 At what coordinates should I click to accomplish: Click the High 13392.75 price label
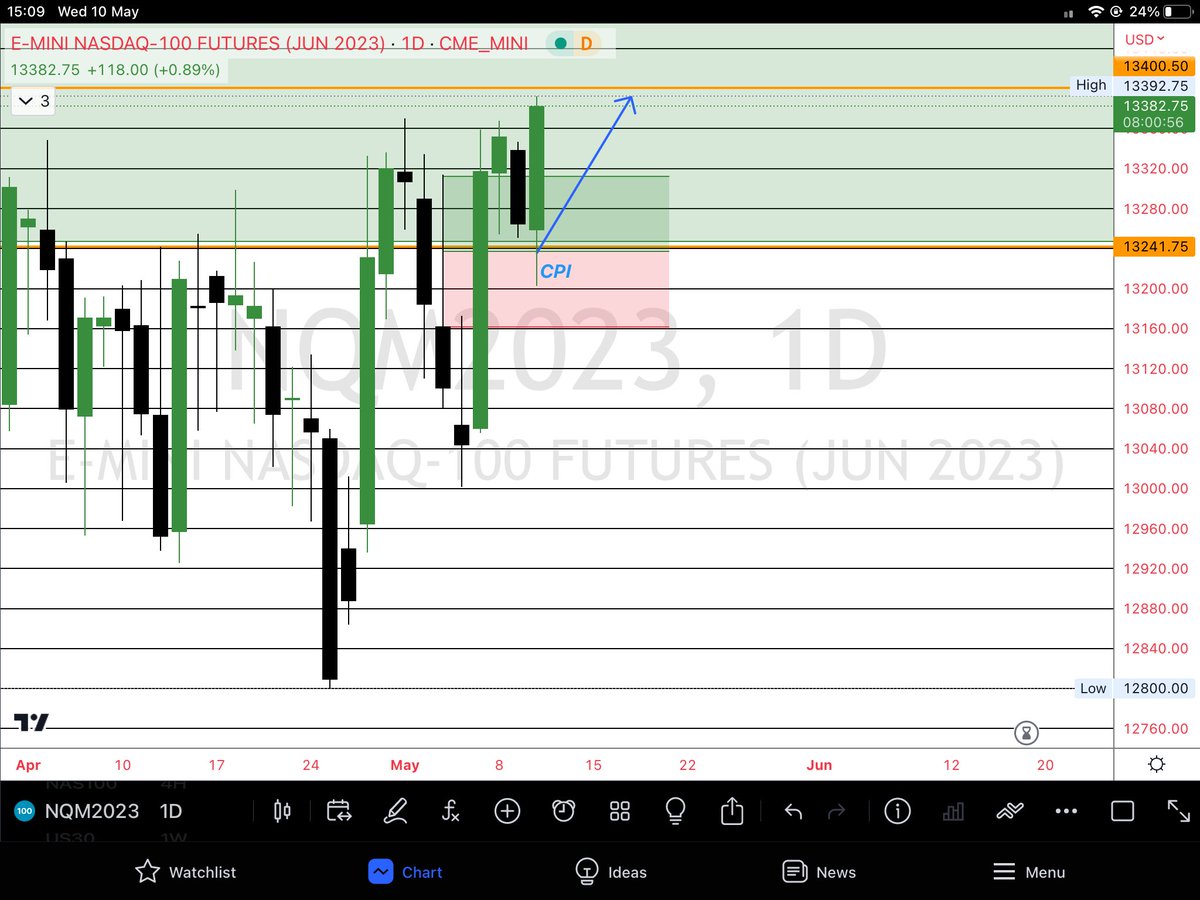(x=1133, y=86)
